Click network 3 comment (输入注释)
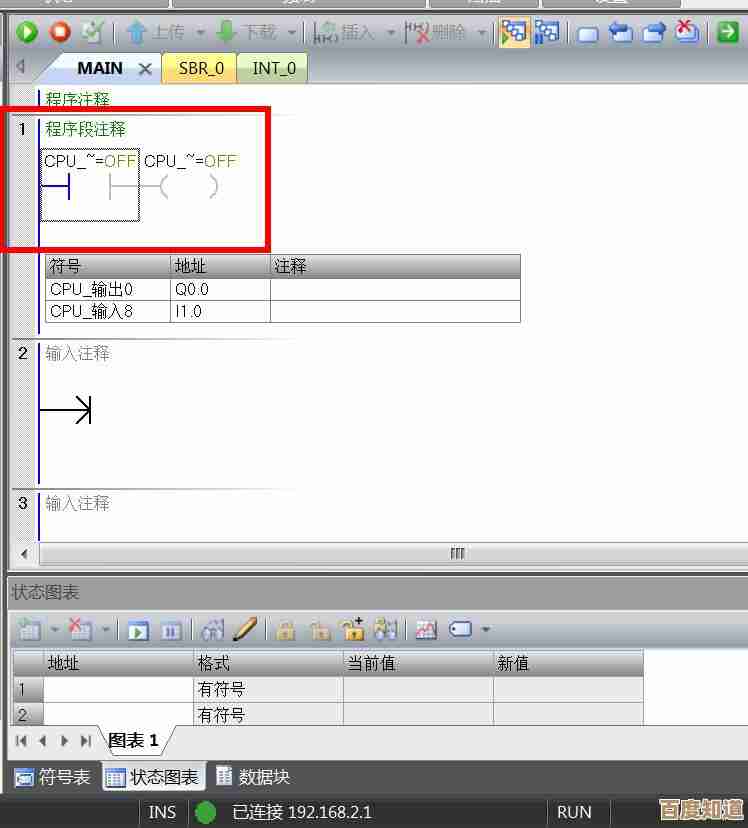The image size is (748, 828). click(78, 503)
